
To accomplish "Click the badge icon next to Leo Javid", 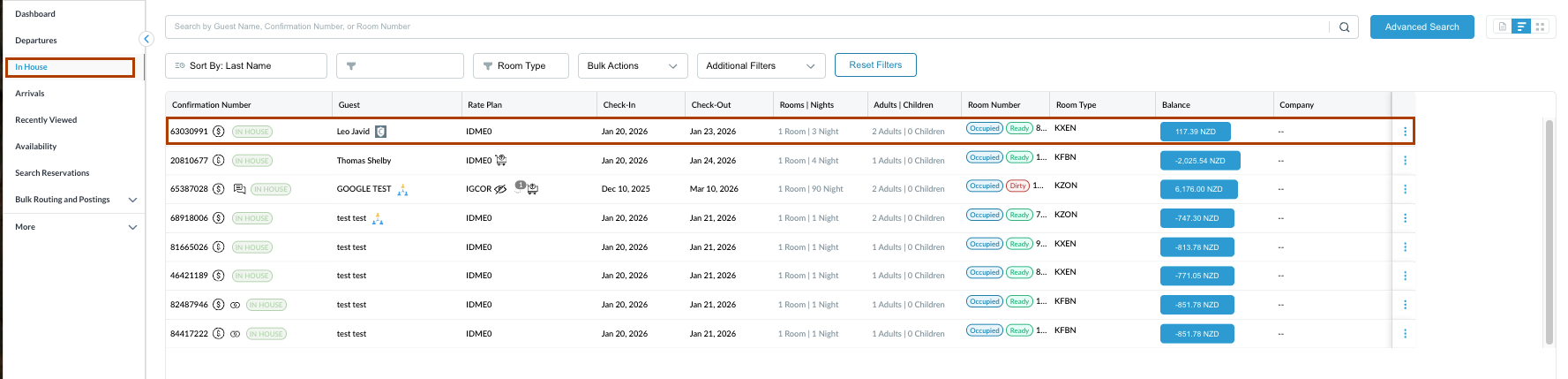I will (x=381, y=132).
